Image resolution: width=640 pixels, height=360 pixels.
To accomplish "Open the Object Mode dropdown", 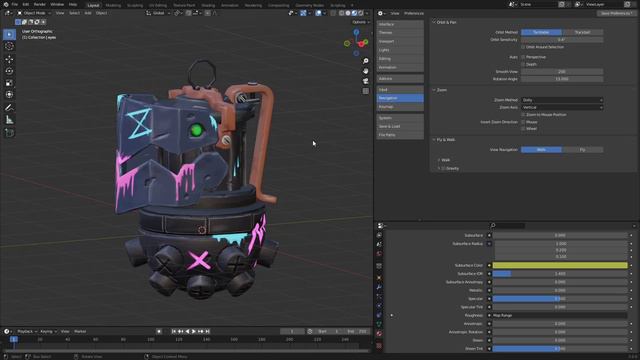I will pos(34,13).
